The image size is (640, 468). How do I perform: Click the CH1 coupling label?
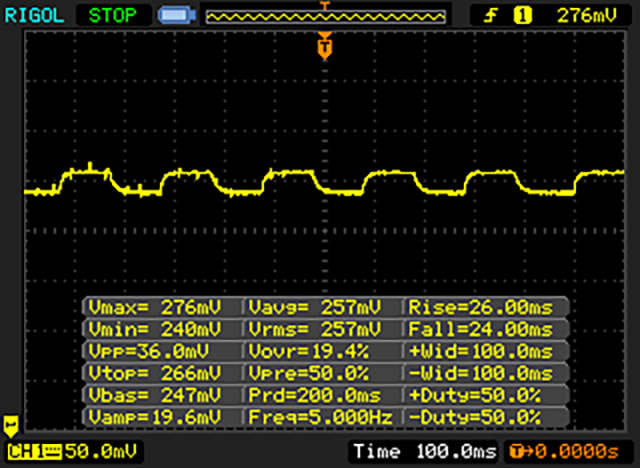pyautogui.click(x=34, y=452)
